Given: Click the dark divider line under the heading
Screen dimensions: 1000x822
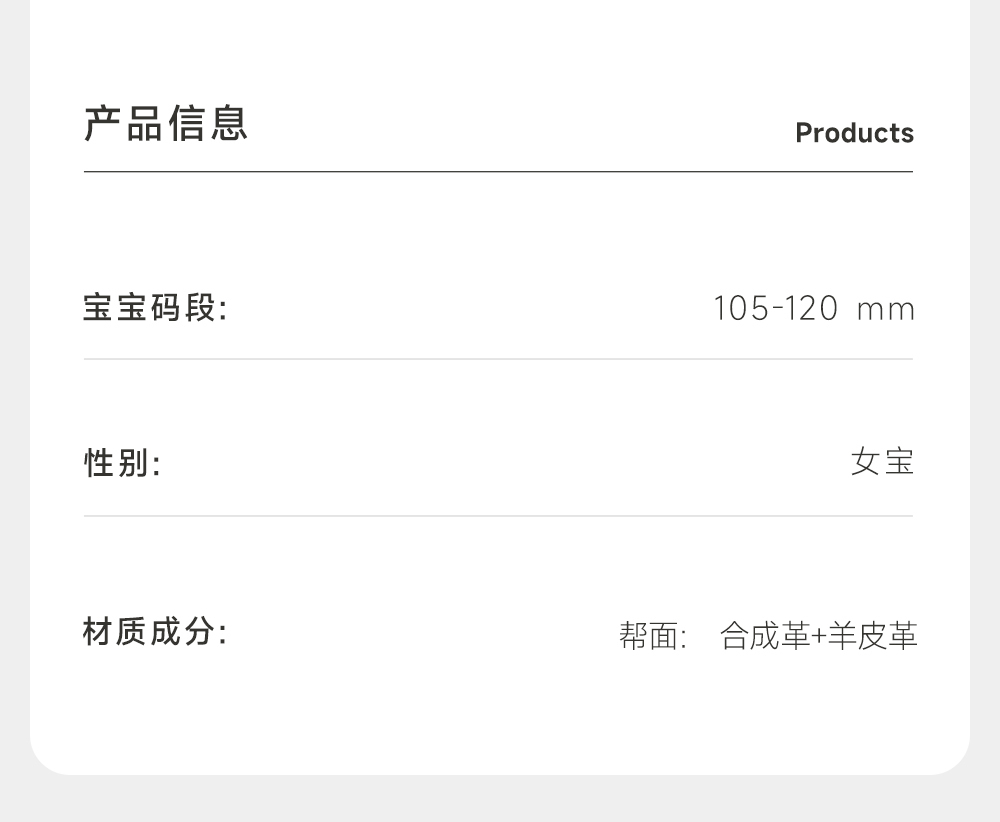Looking at the screenshot, I should tap(498, 172).
